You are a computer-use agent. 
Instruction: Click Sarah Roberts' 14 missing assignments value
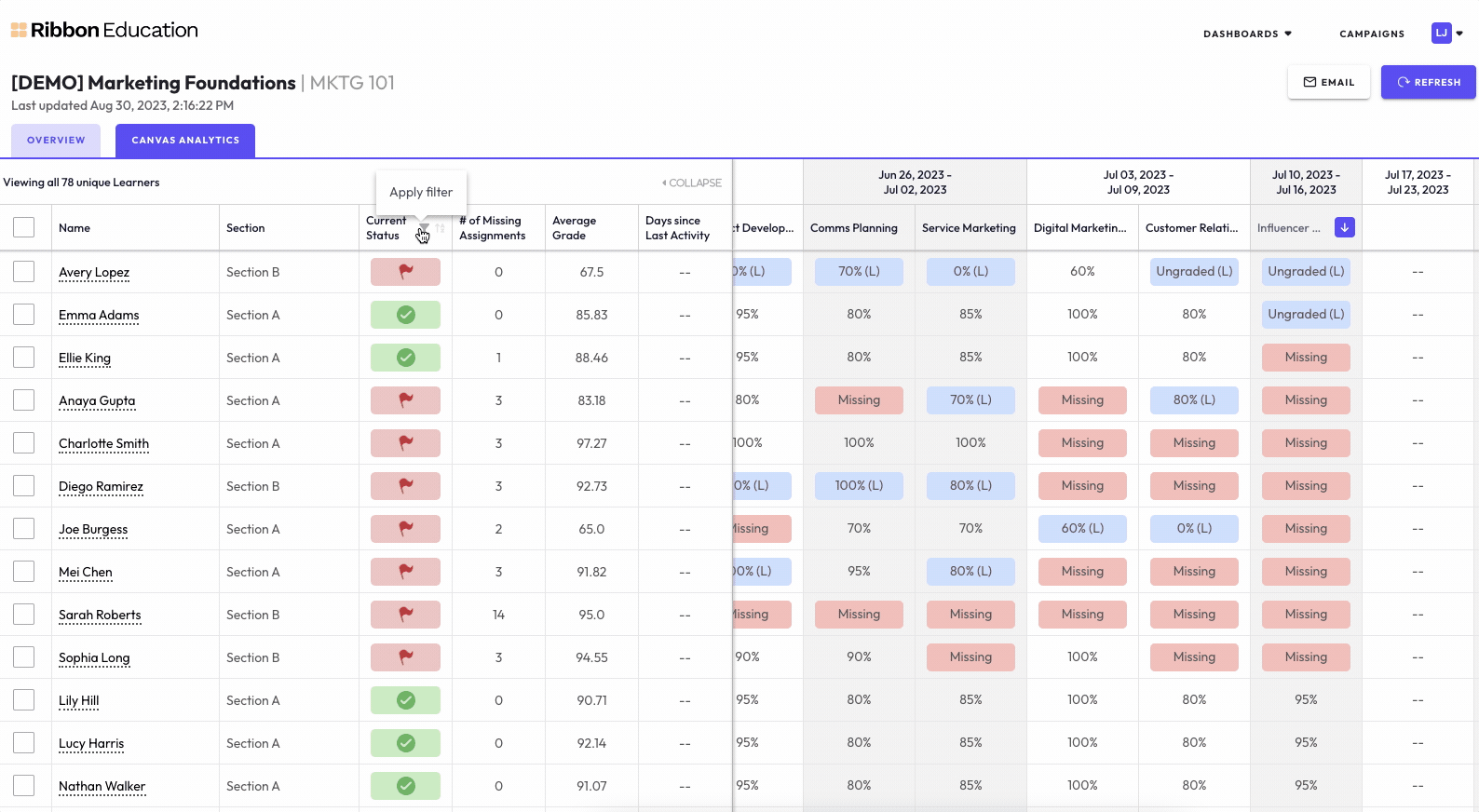498,616
